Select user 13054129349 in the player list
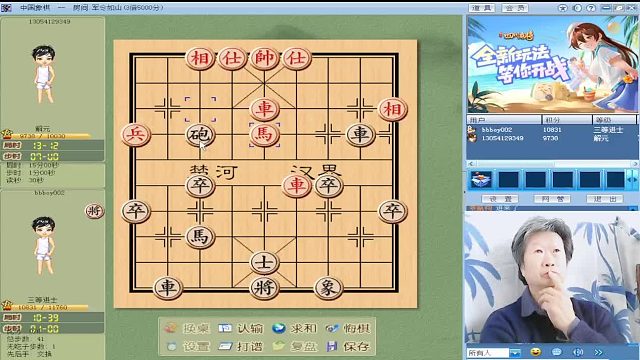The height and width of the screenshot is (360, 640). tap(552, 138)
